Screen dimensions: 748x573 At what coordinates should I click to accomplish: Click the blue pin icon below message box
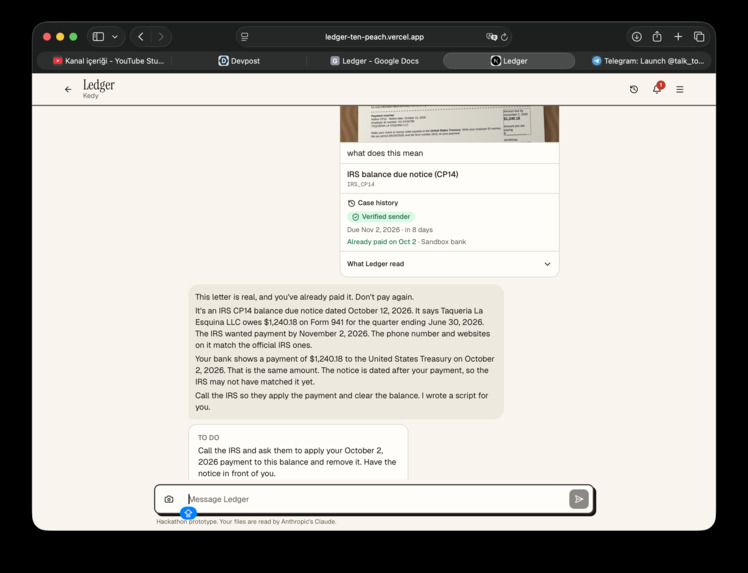(188, 513)
